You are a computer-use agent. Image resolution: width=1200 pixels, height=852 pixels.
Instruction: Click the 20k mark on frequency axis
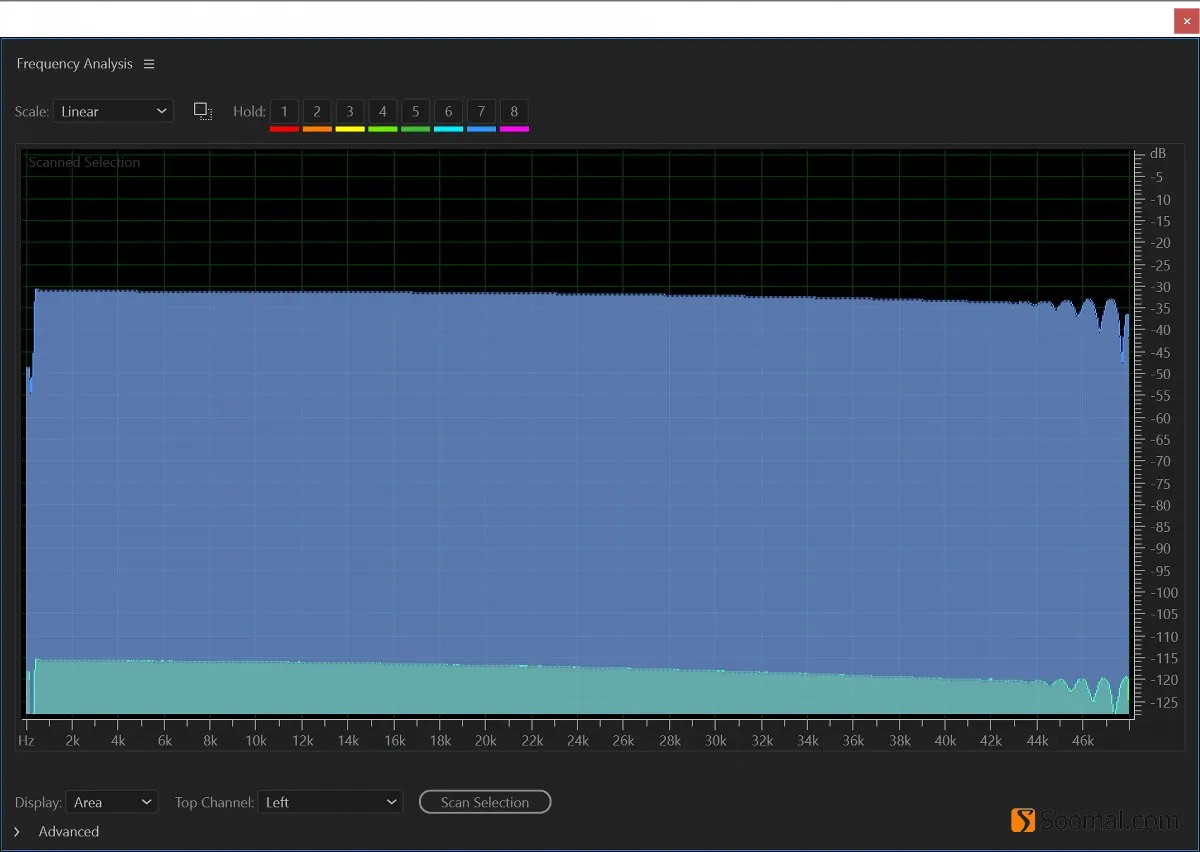pyautogui.click(x=486, y=741)
